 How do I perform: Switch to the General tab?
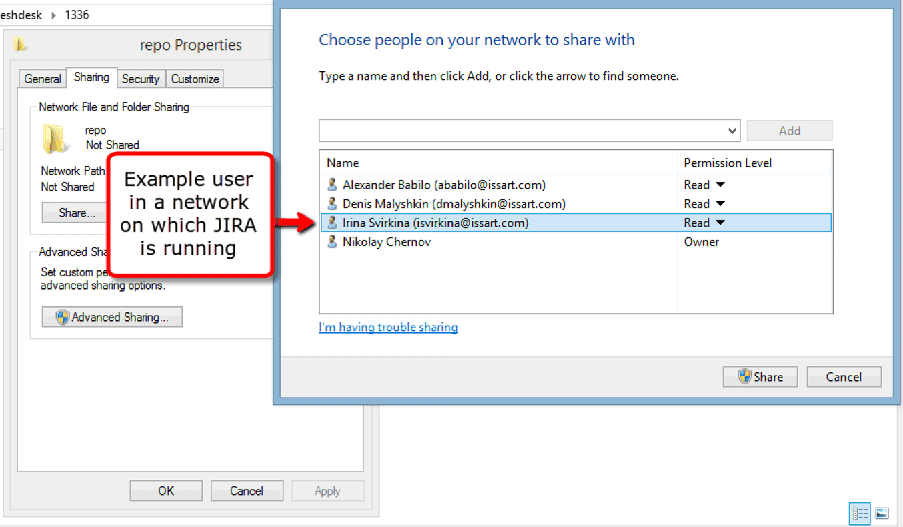point(43,79)
